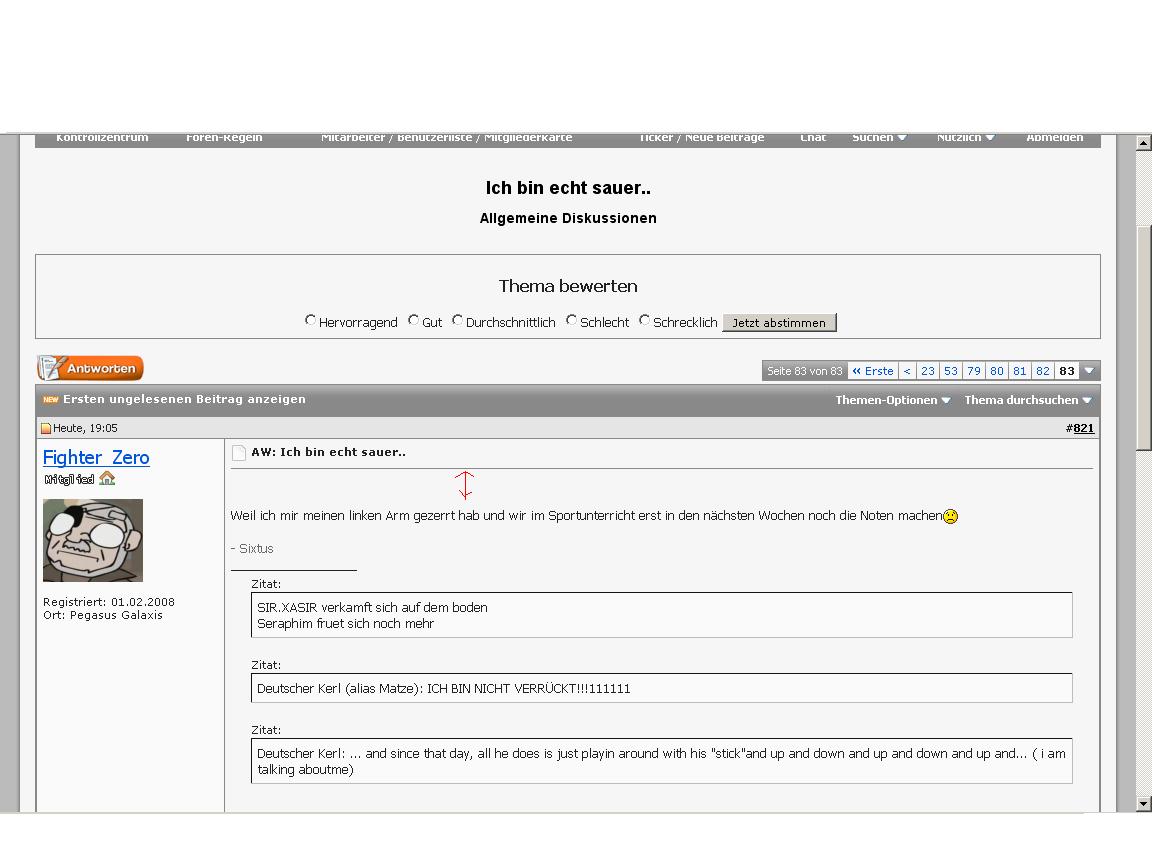This screenshot has width=1152, height=864.
Task: Open the Fighter_Zero username profile link
Action: 96,458
